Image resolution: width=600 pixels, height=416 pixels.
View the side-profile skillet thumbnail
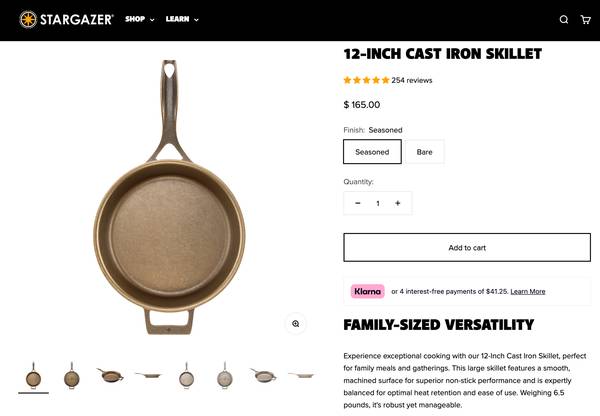[148, 376]
